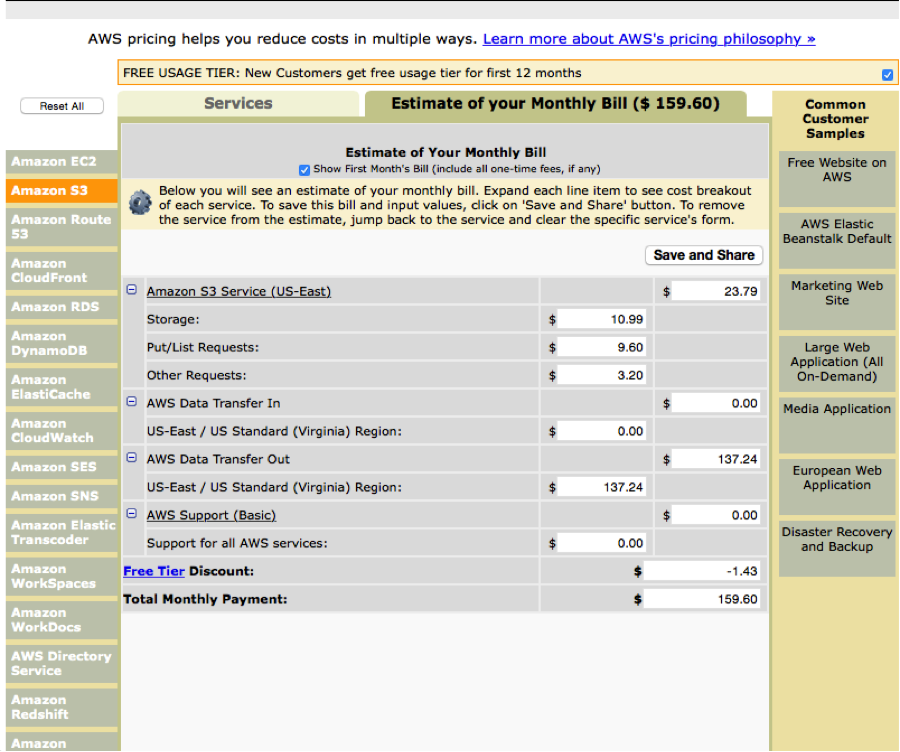Uncheck the Free Usage Tier checkbox
Screen dimensions: 900x752
pyautogui.click(x=887, y=75)
